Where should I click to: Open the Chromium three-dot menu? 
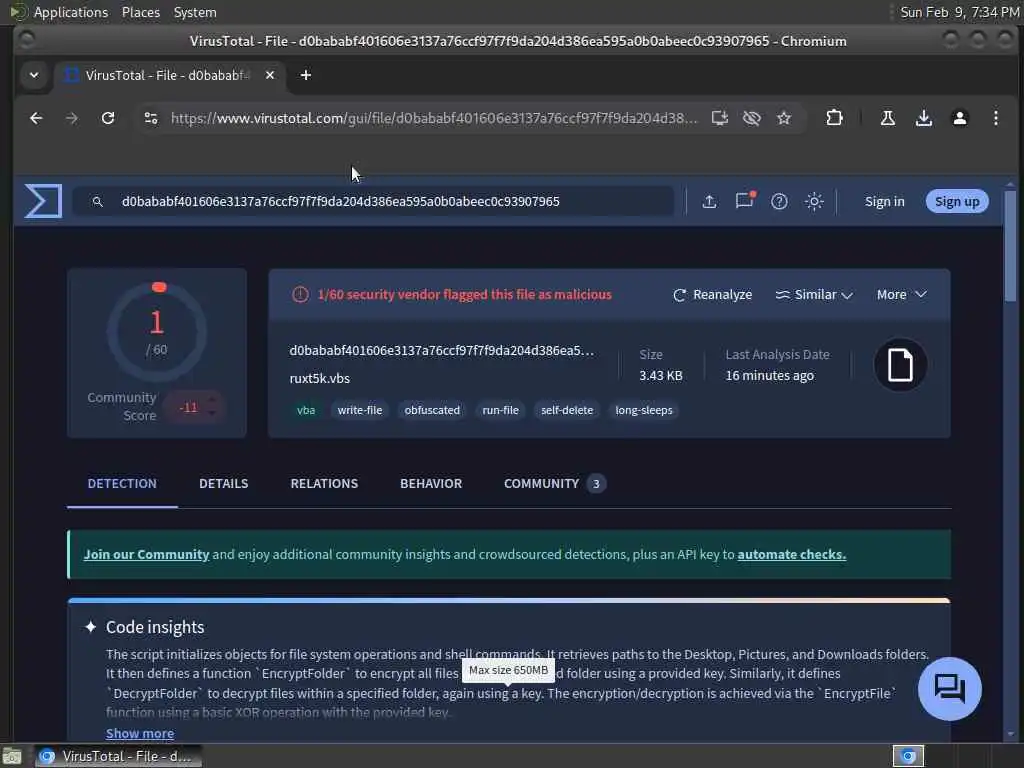[995, 118]
